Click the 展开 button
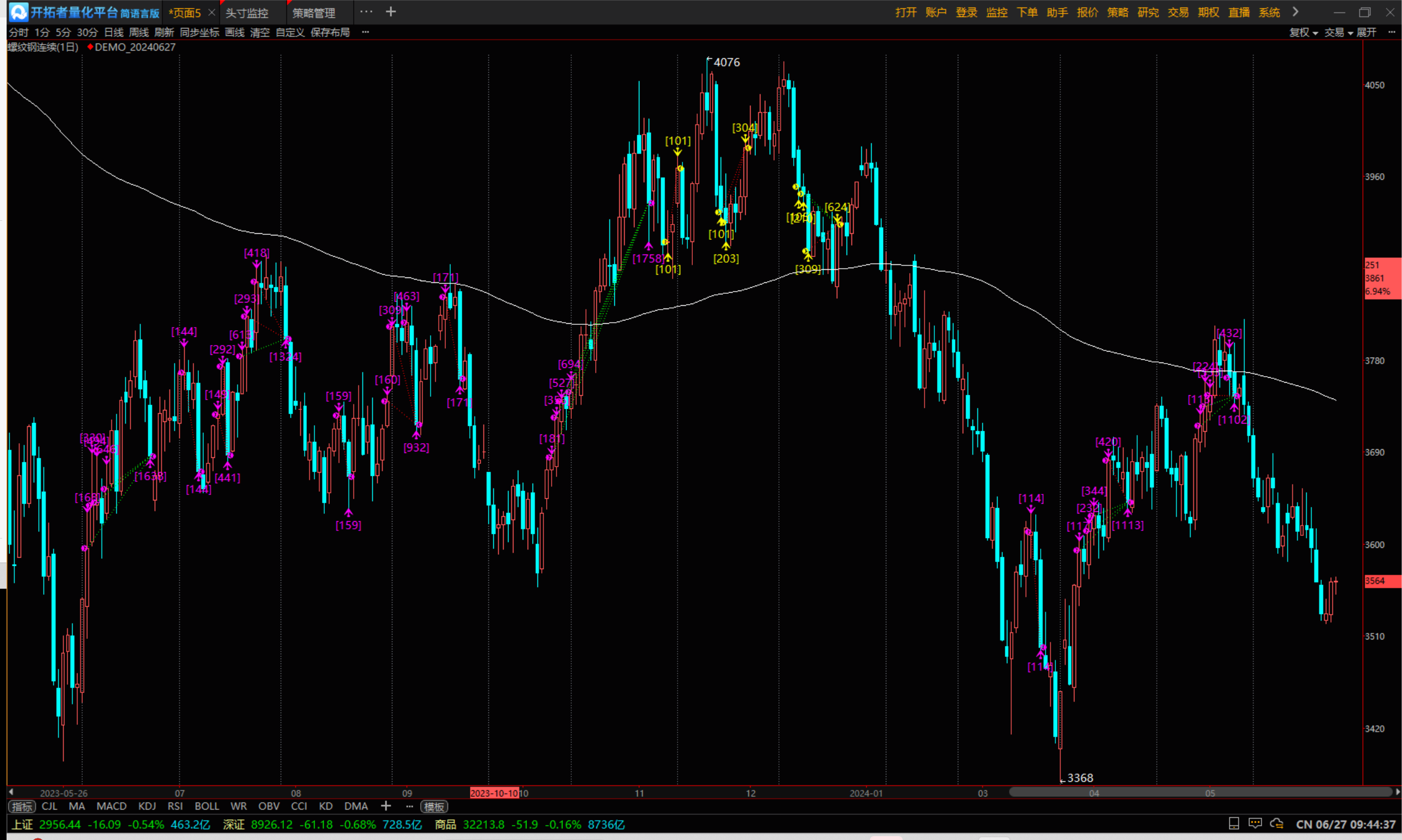 point(1367,32)
